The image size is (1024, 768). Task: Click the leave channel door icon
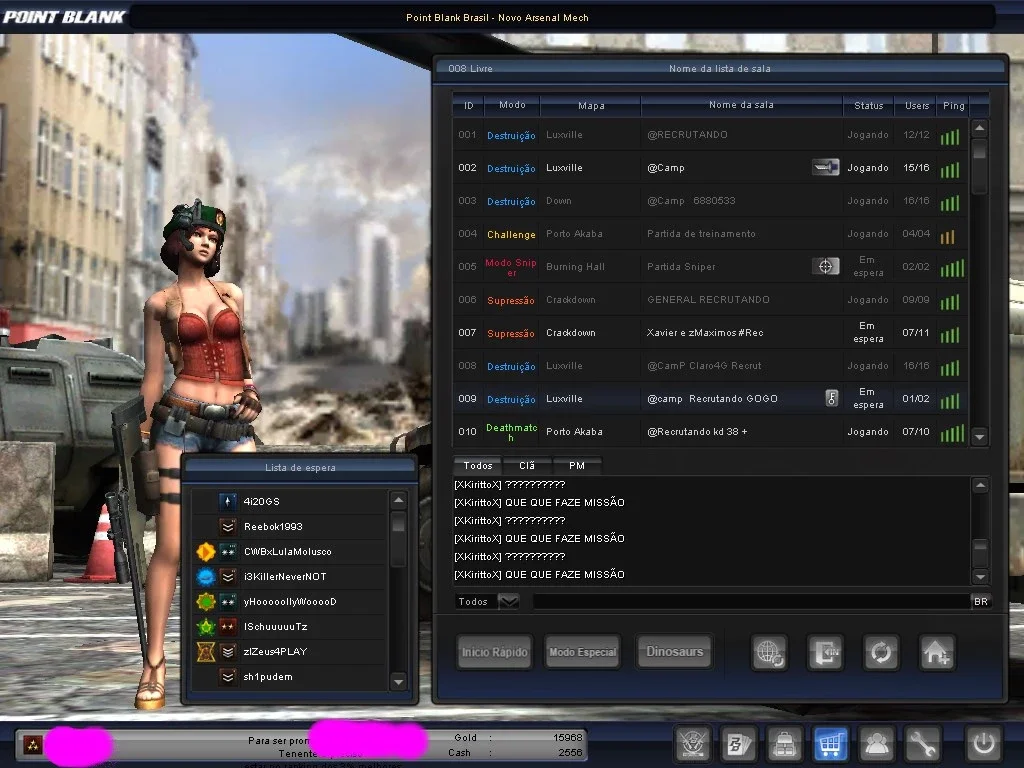(x=825, y=652)
